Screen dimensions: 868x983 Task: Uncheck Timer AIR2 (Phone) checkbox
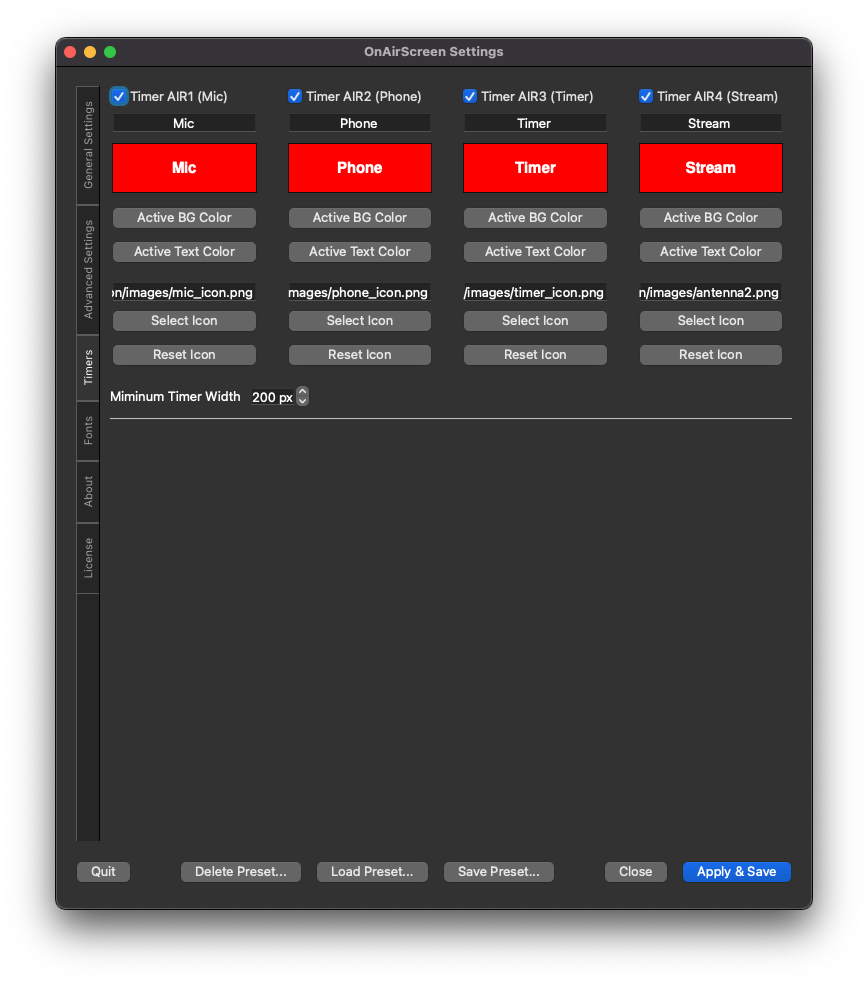[x=295, y=97]
